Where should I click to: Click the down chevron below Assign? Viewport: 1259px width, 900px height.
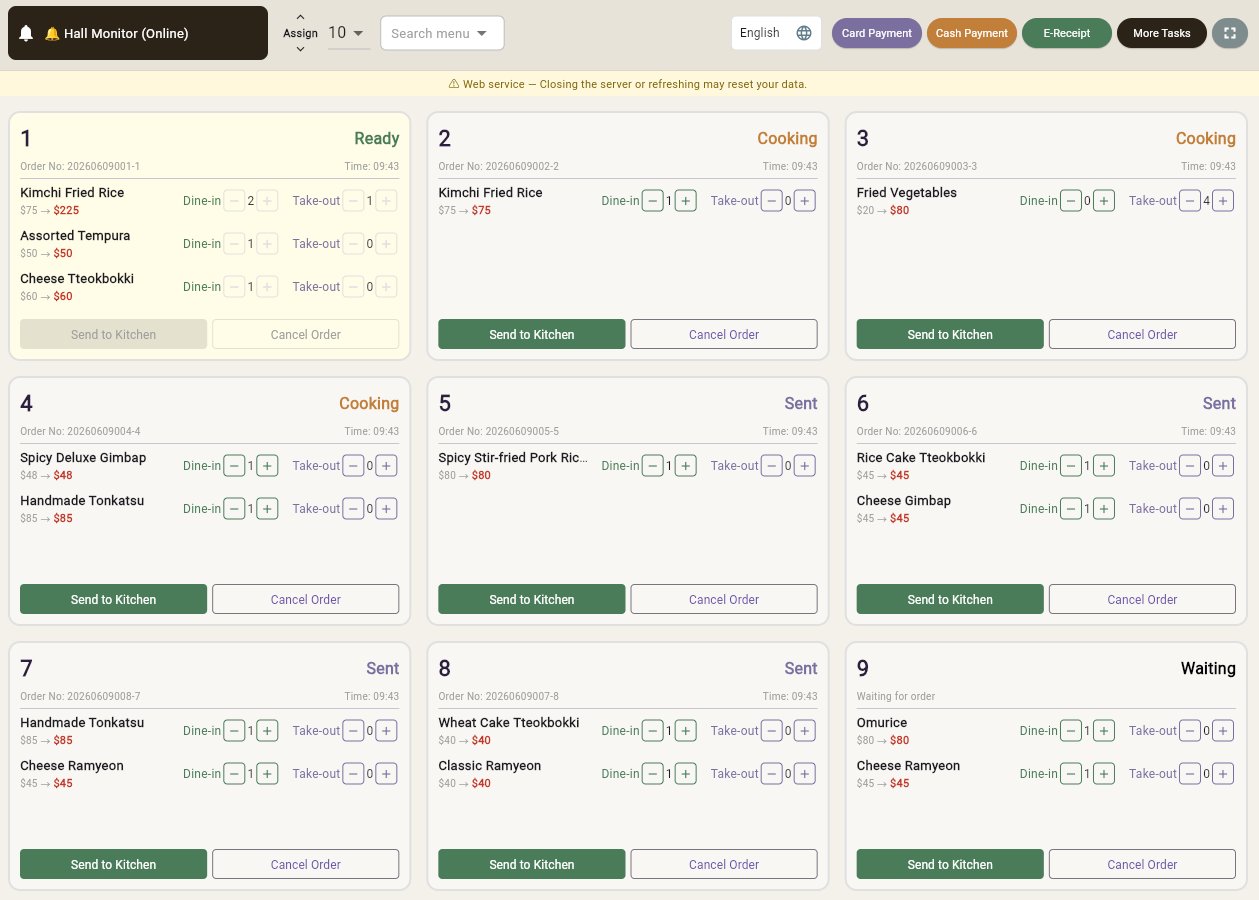[x=300, y=49]
